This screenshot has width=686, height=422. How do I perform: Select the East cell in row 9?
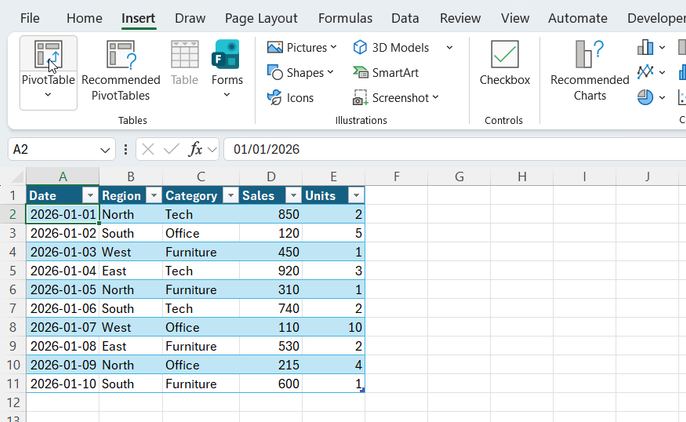click(131, 346)
